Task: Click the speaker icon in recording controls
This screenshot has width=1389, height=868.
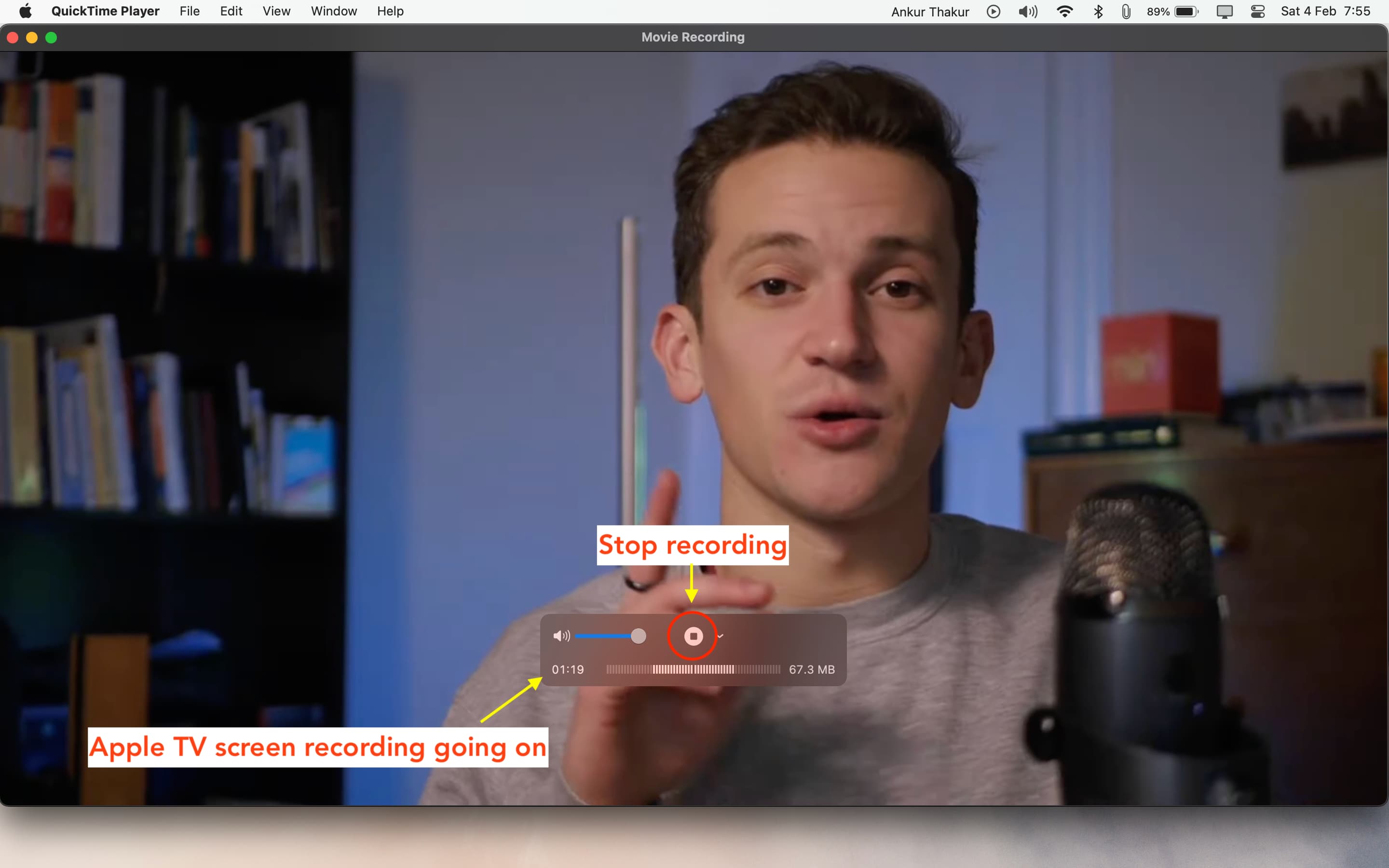Action: click(x=561, y=636)
